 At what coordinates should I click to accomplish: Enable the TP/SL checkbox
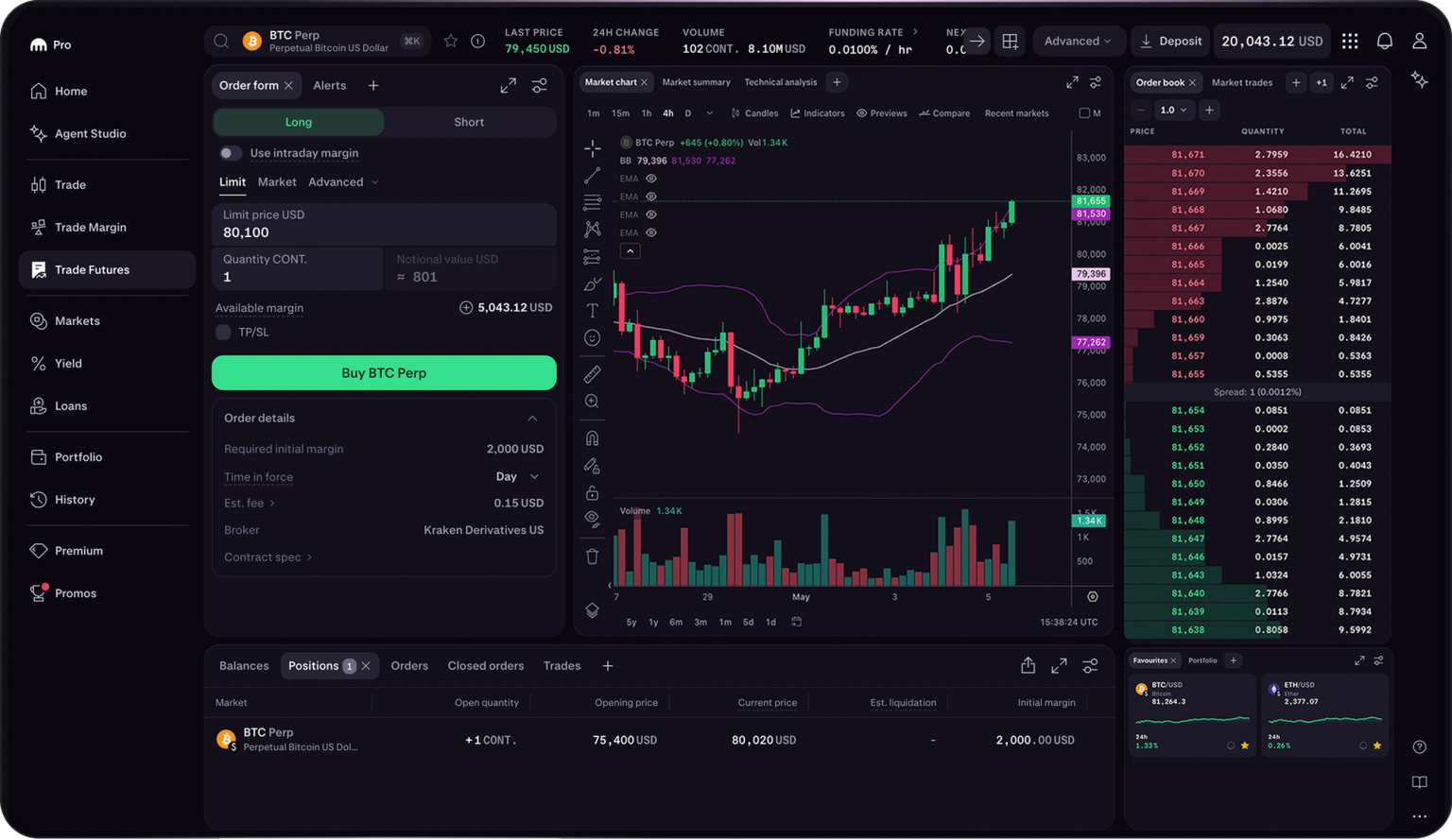coord(223,333)
